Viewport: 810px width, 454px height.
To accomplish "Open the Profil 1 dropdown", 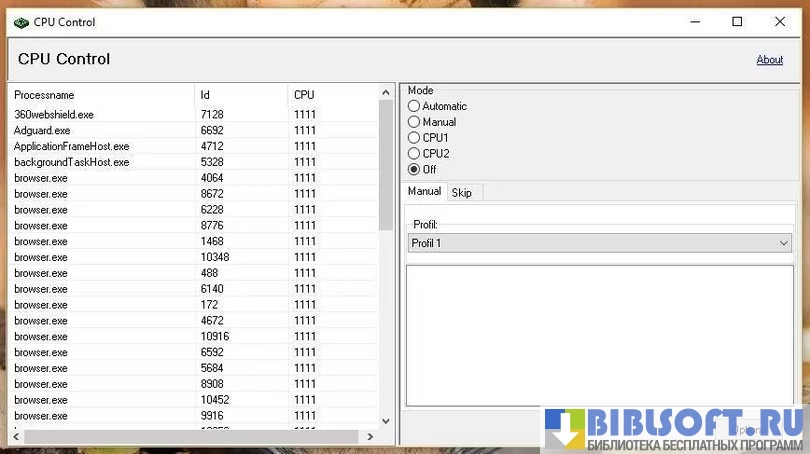I will (x=599, y=243).
